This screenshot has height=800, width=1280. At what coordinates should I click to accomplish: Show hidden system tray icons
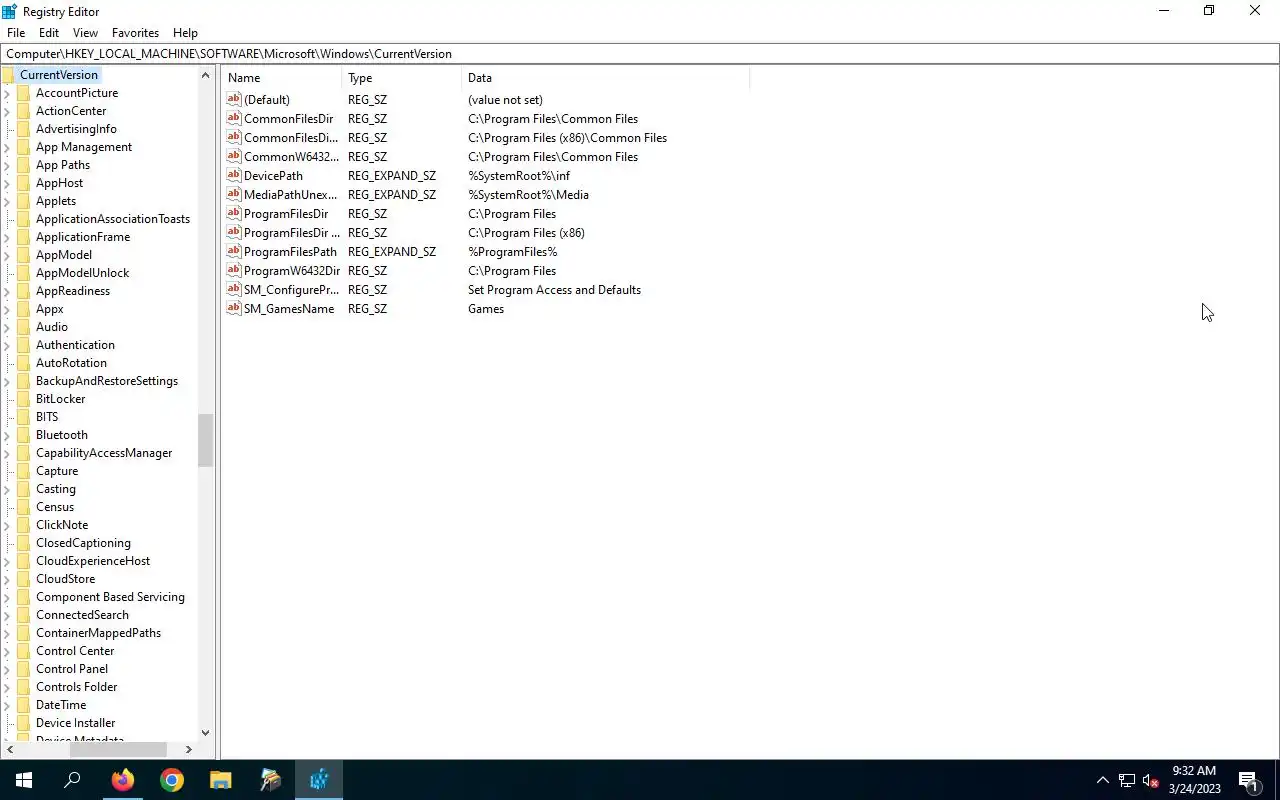(1103, 781)
